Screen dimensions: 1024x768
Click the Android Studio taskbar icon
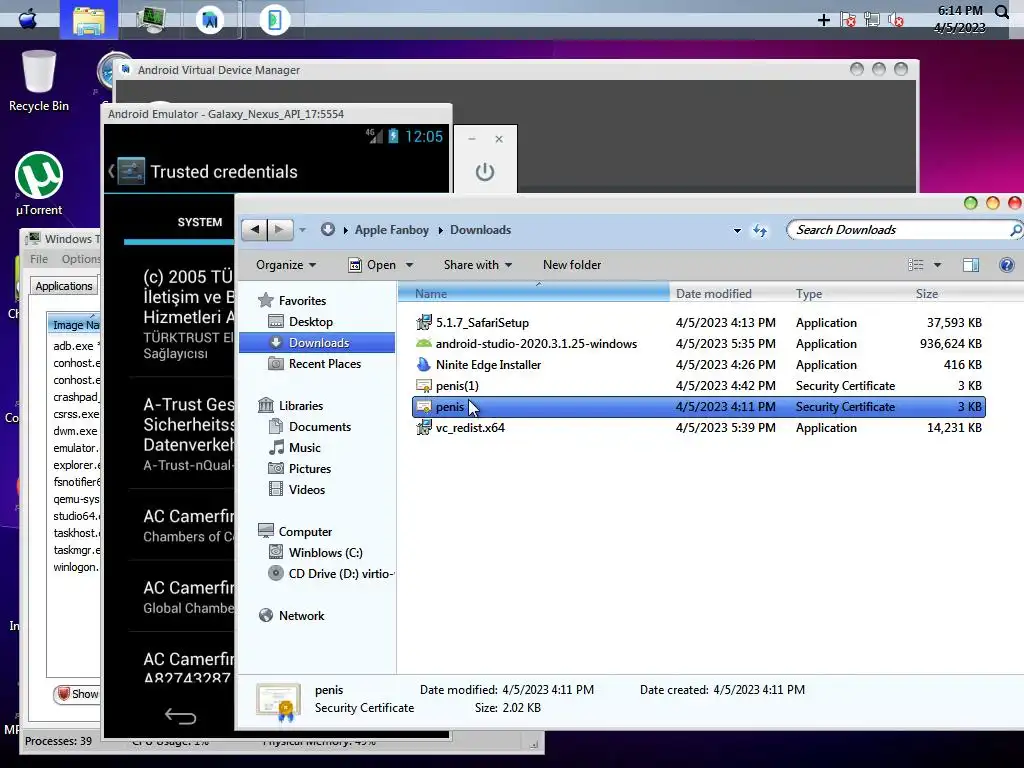210,20
